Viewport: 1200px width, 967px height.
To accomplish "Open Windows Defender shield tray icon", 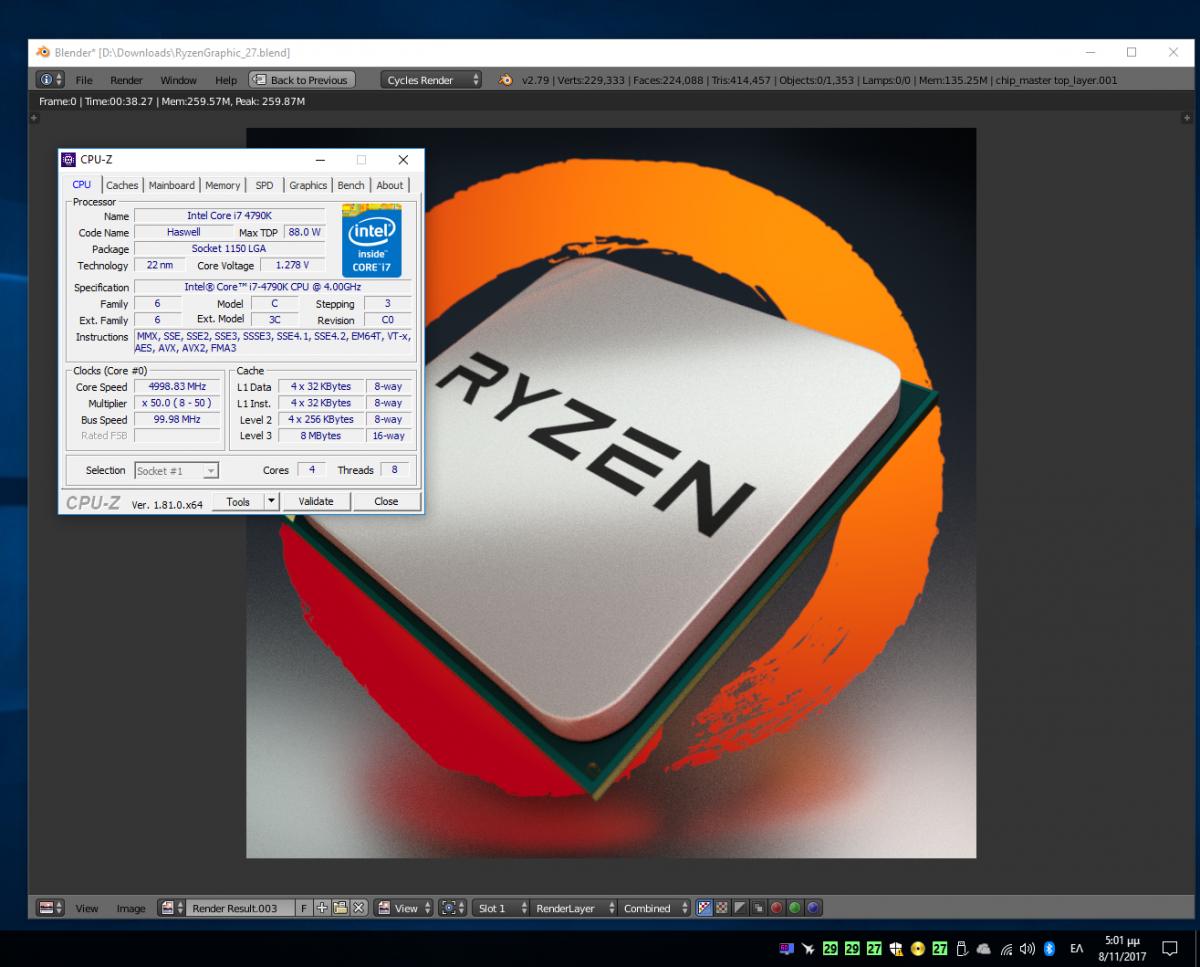I will coord(896,948).
